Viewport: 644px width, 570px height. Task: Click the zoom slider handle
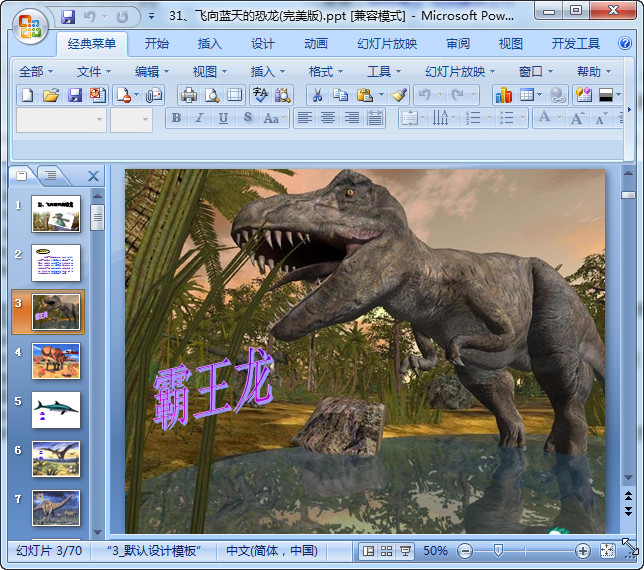pyautogui.click(x=498, y=550)
